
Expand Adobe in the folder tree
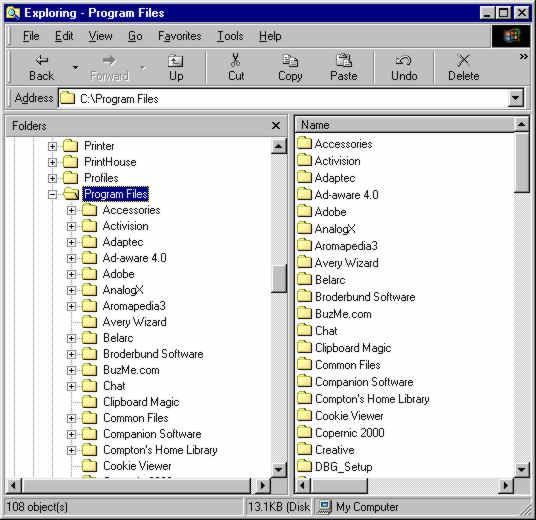coord(71,274)
